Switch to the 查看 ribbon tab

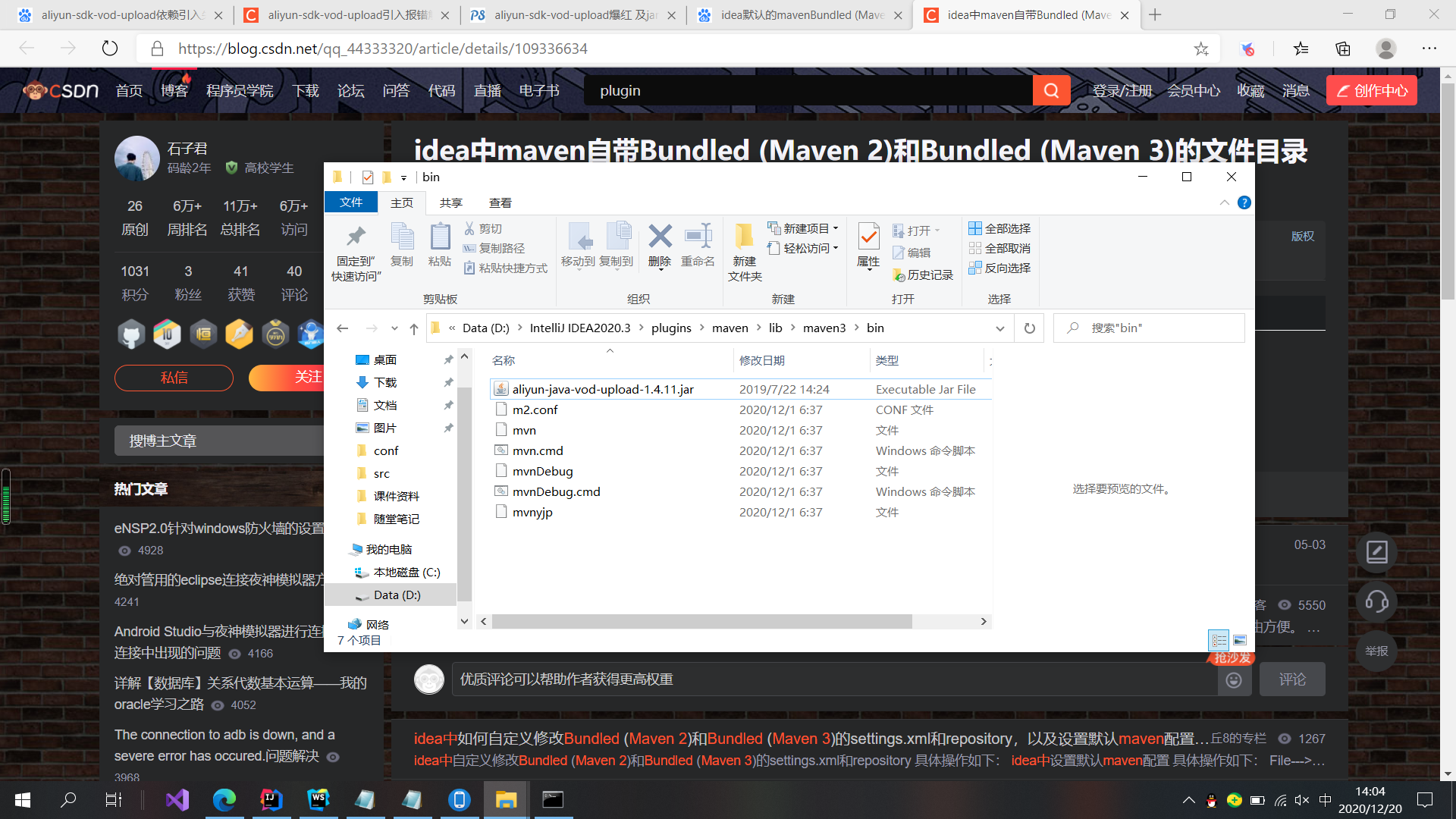pos(500,202)
